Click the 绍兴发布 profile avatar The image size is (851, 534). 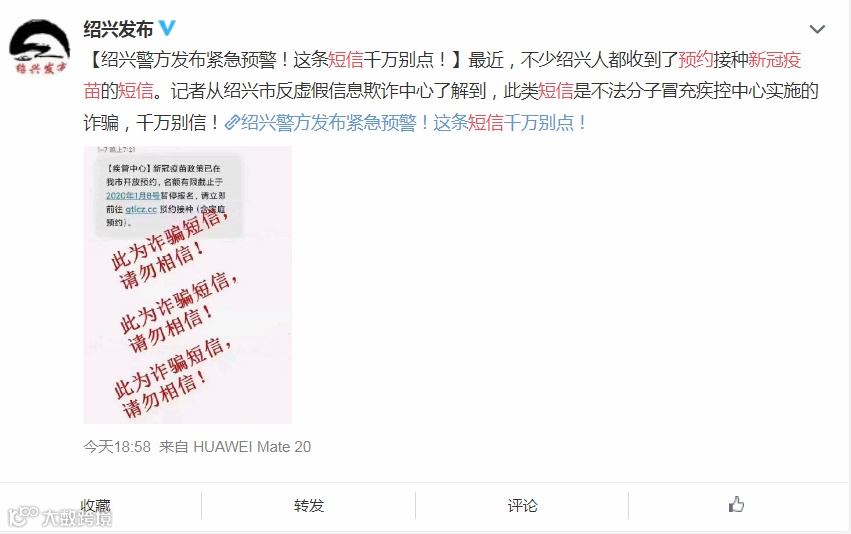point(40,48)
